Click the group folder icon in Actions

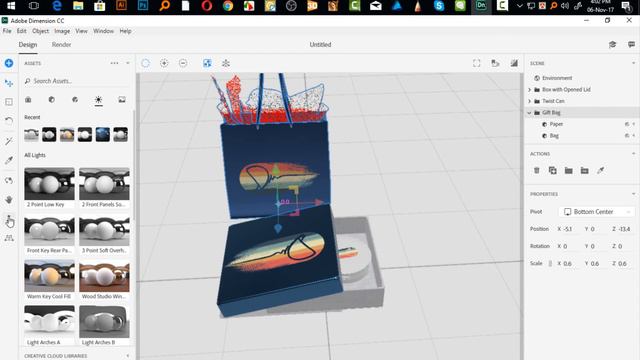[x=569, y=171]
